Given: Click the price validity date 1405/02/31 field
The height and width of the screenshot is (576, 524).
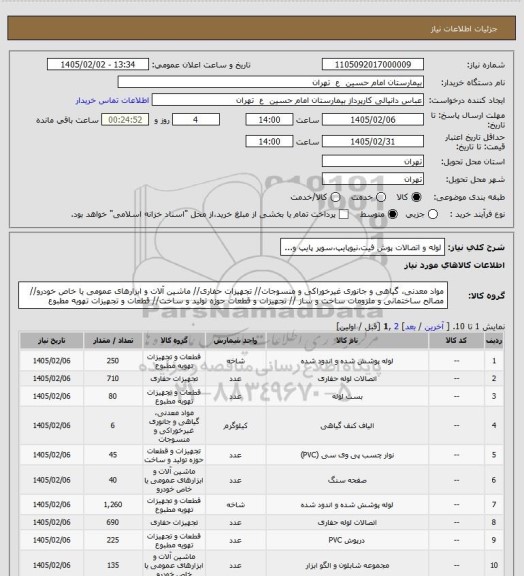Looking at the screenshot, I should [x=373, y=141].
